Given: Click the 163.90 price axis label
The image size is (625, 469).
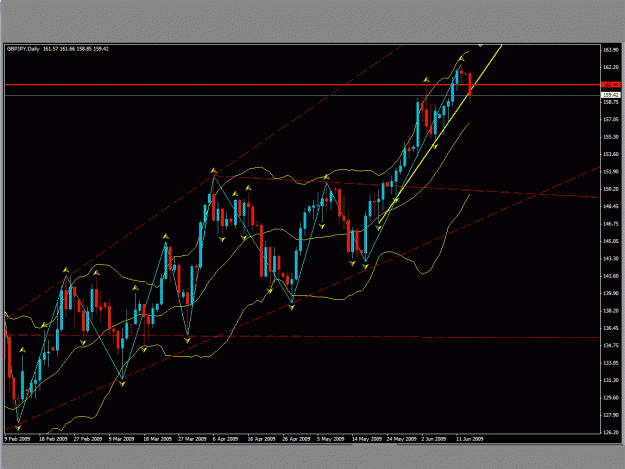Looking at the screenshot, I should [x=611, y=50].
